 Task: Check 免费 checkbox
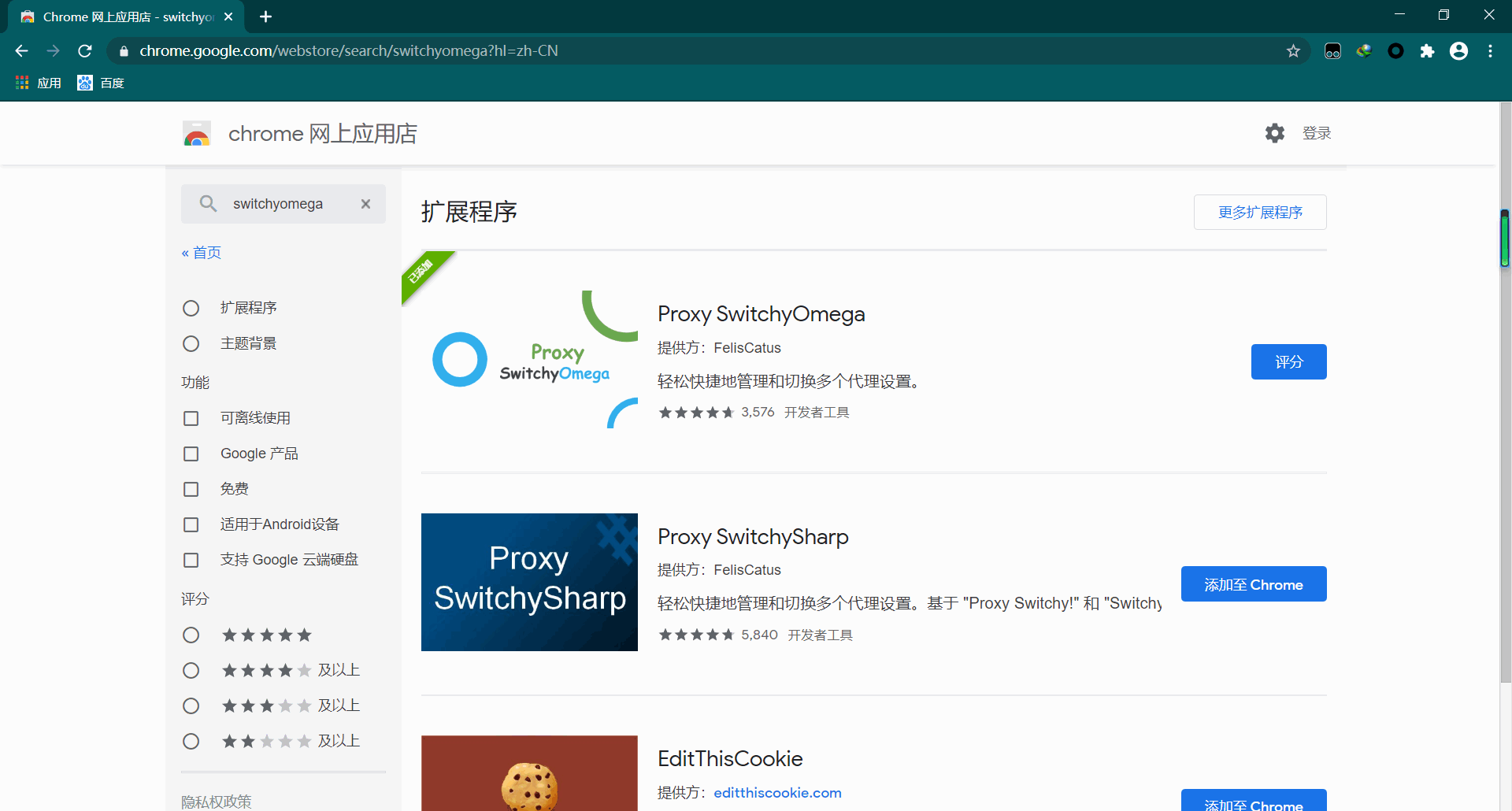coord(191,489)
